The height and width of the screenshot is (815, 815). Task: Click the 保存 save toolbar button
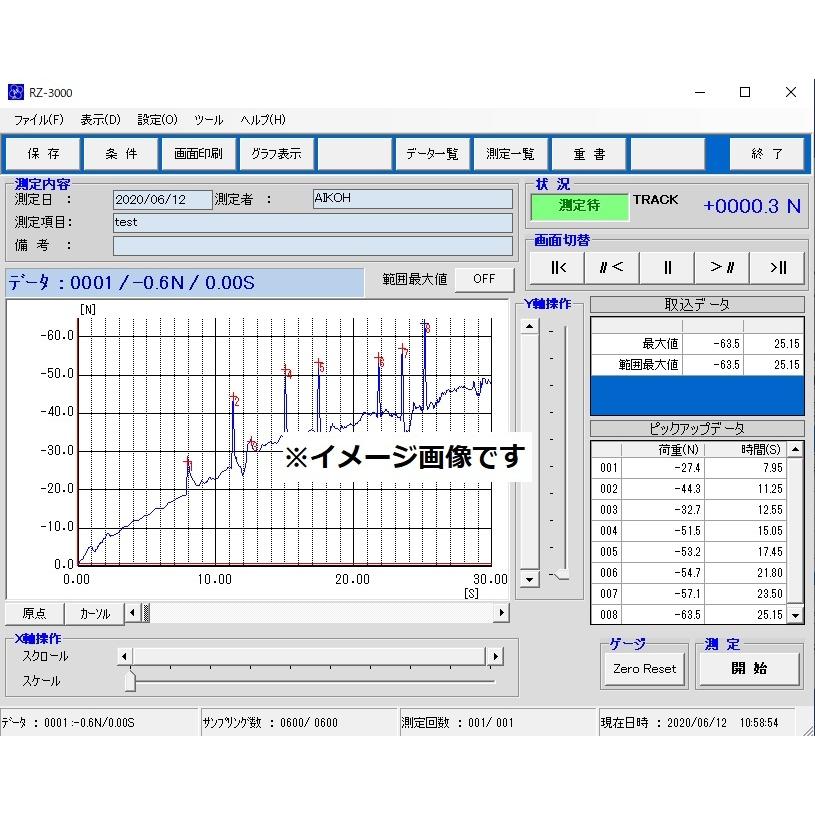pyautogui.click(x=44, y=154)
